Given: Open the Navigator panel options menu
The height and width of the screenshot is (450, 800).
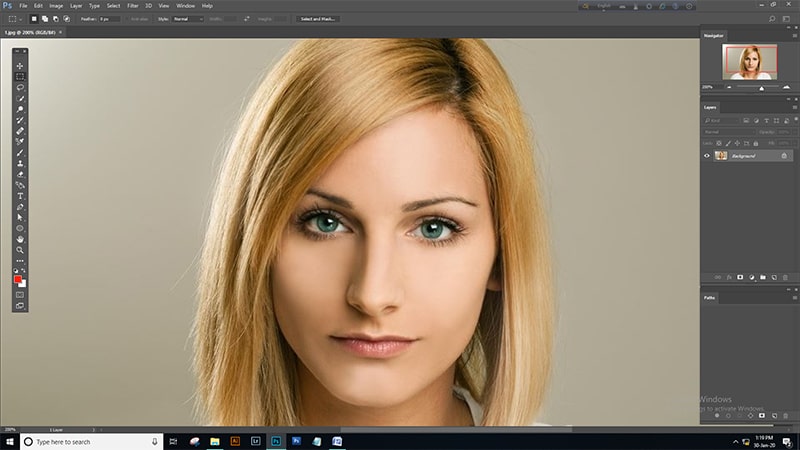Looking at the screenshot, I should click(794, 36).
